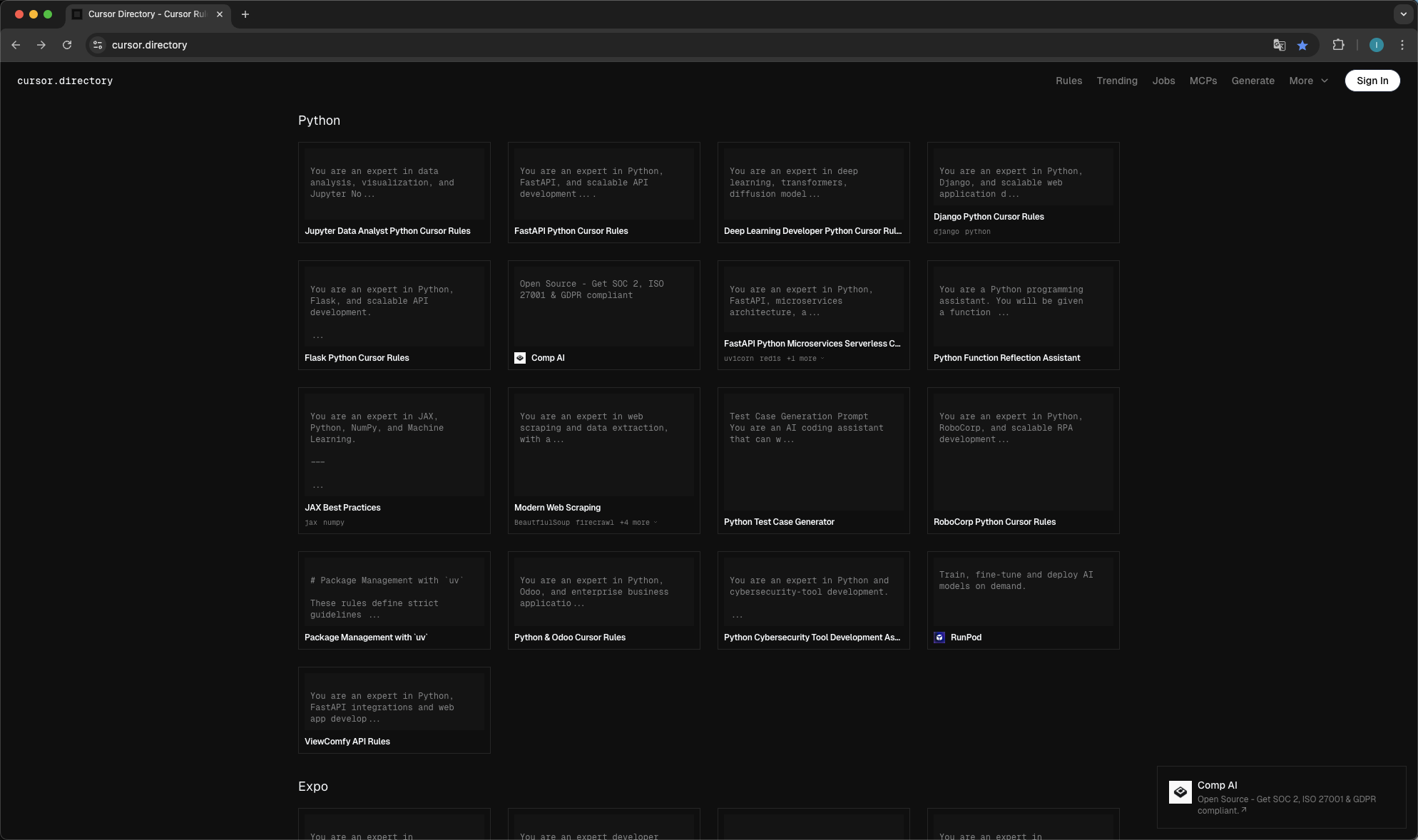Click the Python section heading
The height and width of the screenshot is (840, 1418).
coord(319,121)
